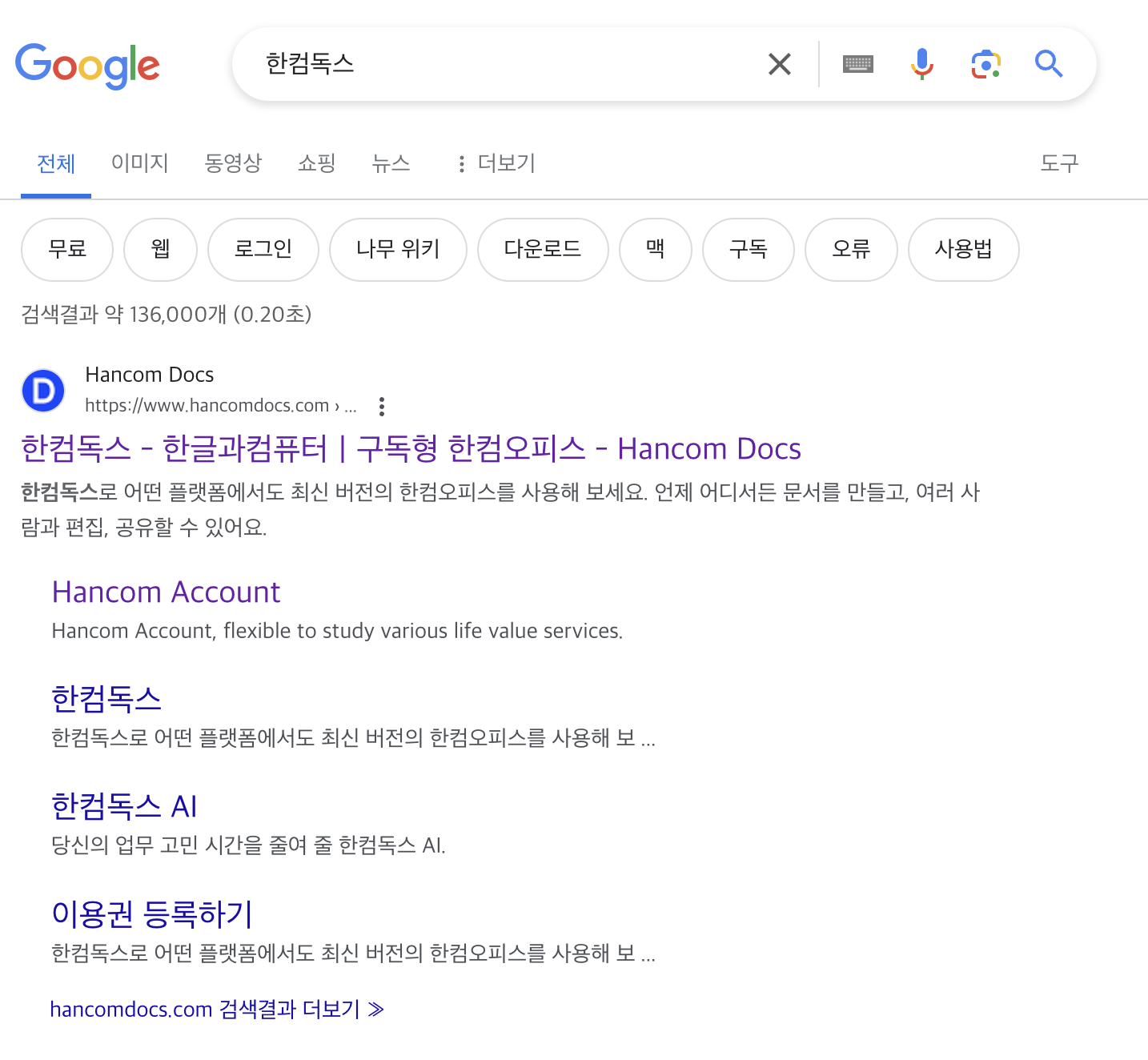The image size is (1148, 1060).
Task: Open the 한컴독스 AI sitelink
Action: (124, 806)
